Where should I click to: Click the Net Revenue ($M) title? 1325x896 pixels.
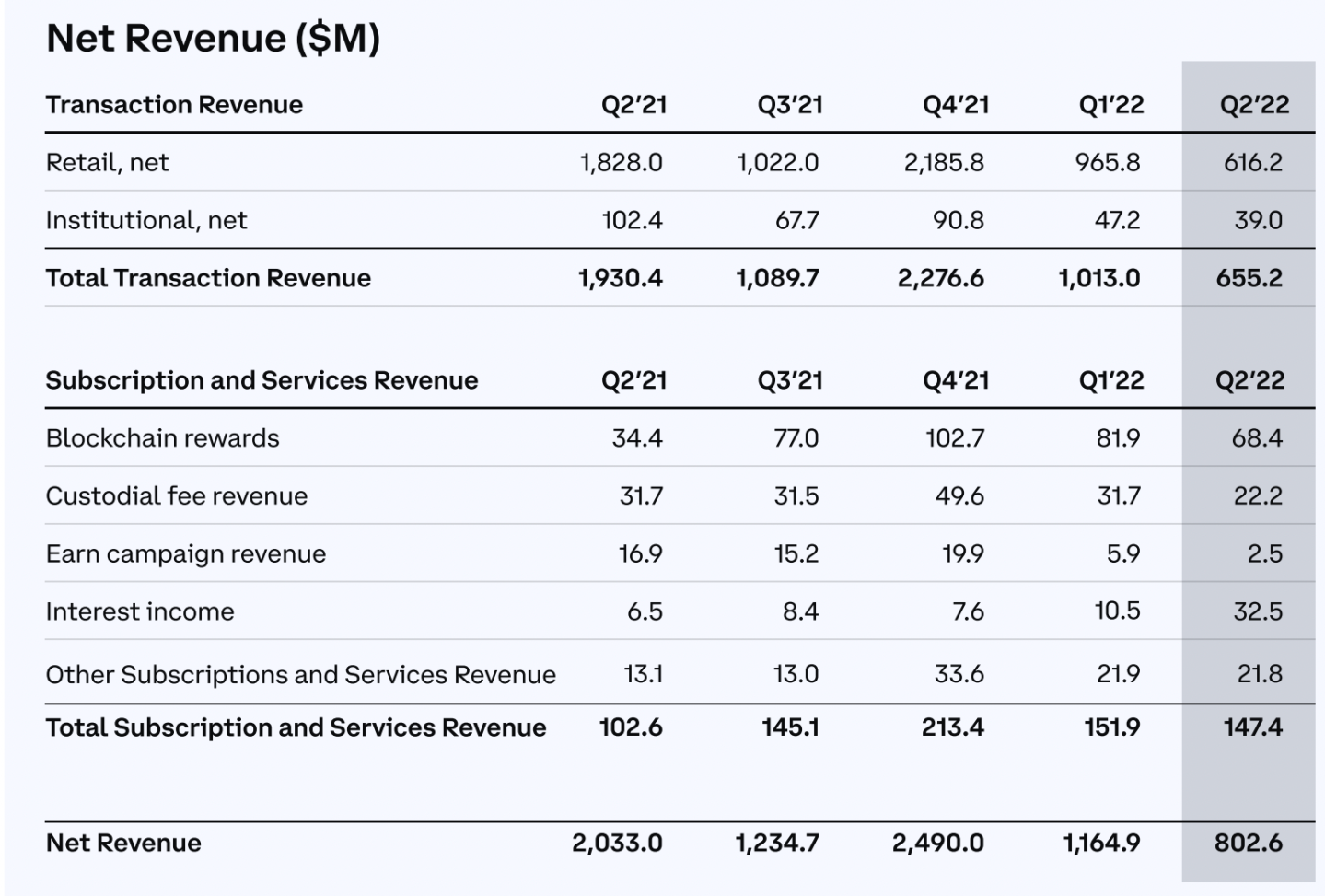pos(213,39)
